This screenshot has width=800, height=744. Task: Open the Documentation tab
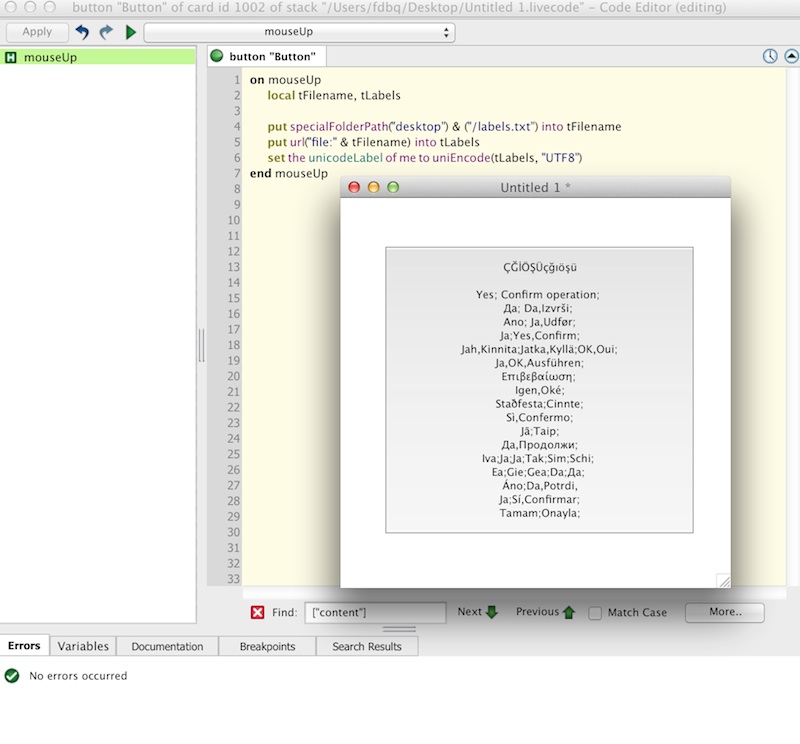click(x=167, y=646)
